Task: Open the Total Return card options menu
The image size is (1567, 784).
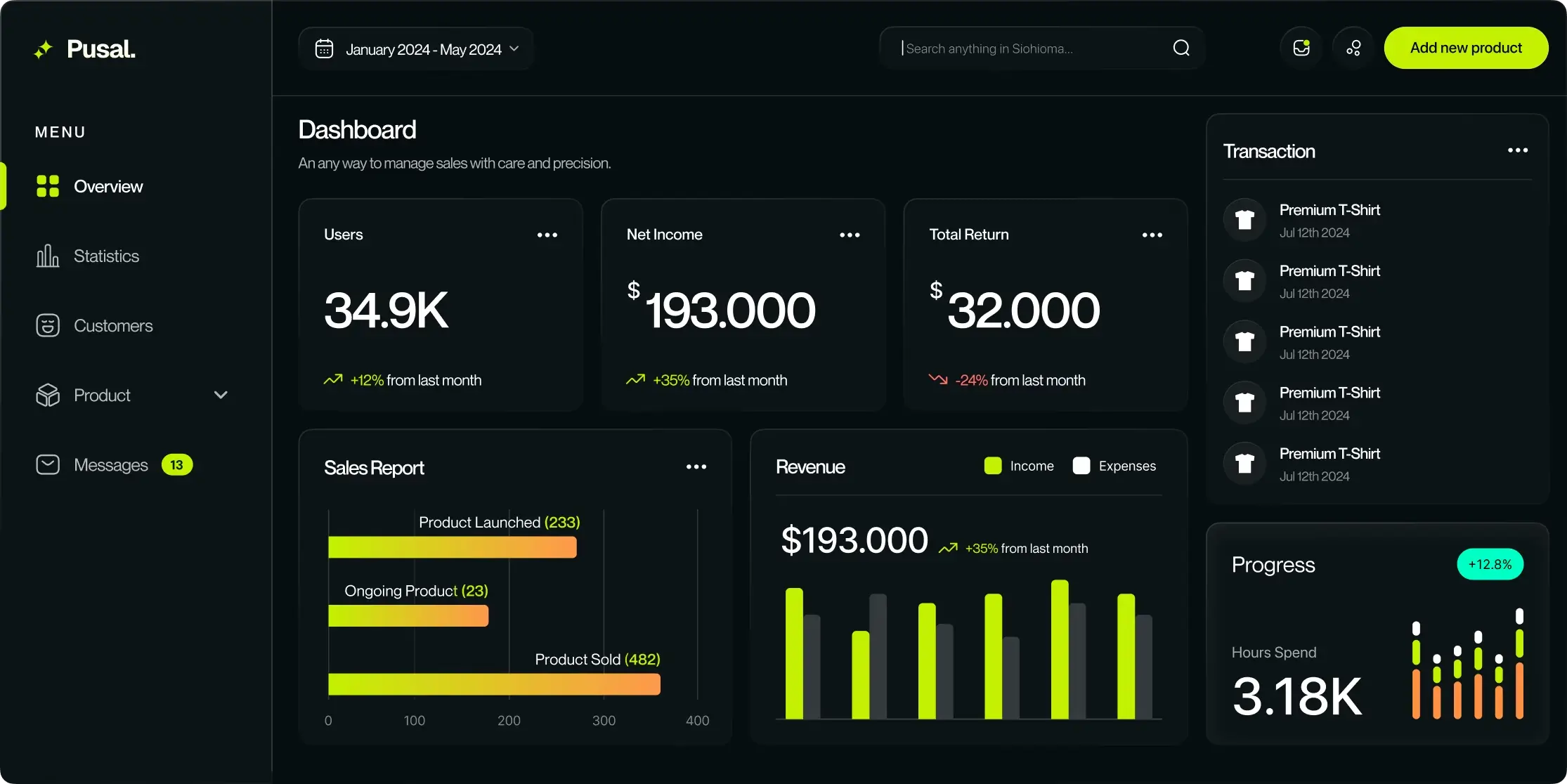Action: click(x=1152, y=235)
